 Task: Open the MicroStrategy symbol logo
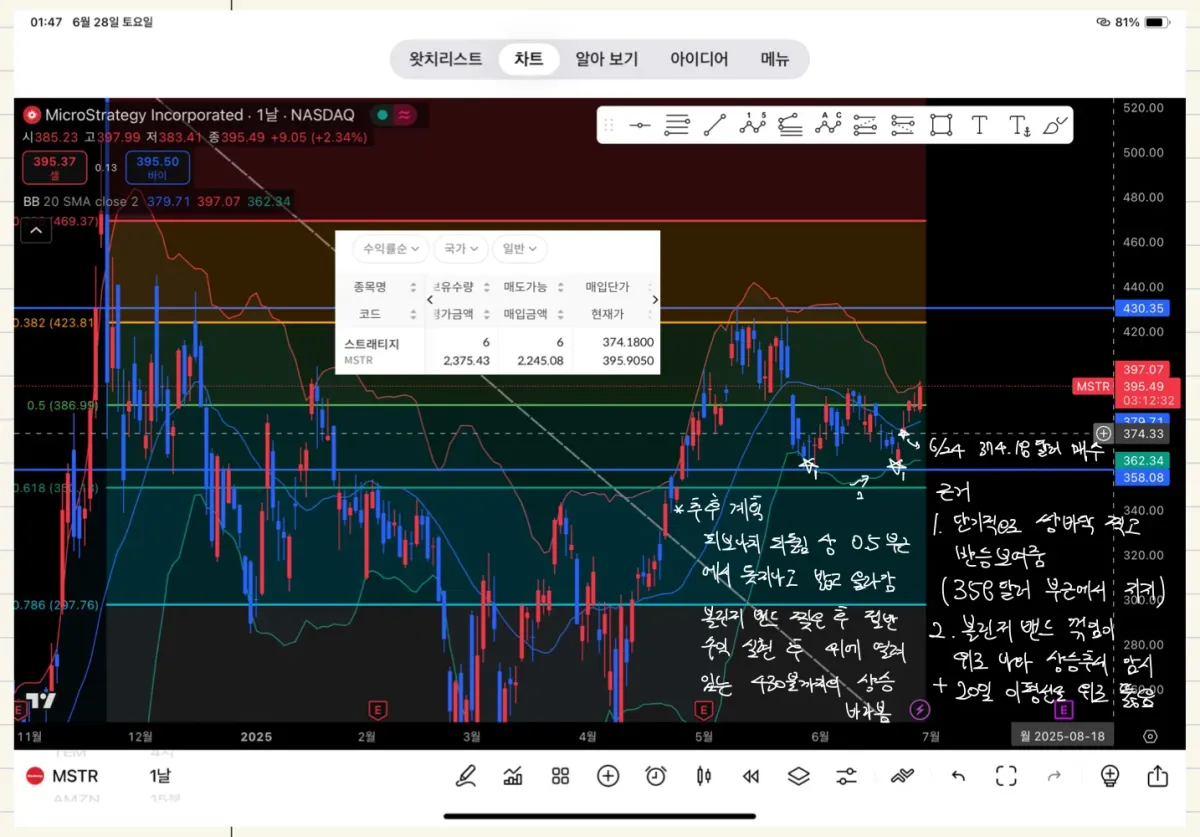pyautogui.click(x=32, y=115)
